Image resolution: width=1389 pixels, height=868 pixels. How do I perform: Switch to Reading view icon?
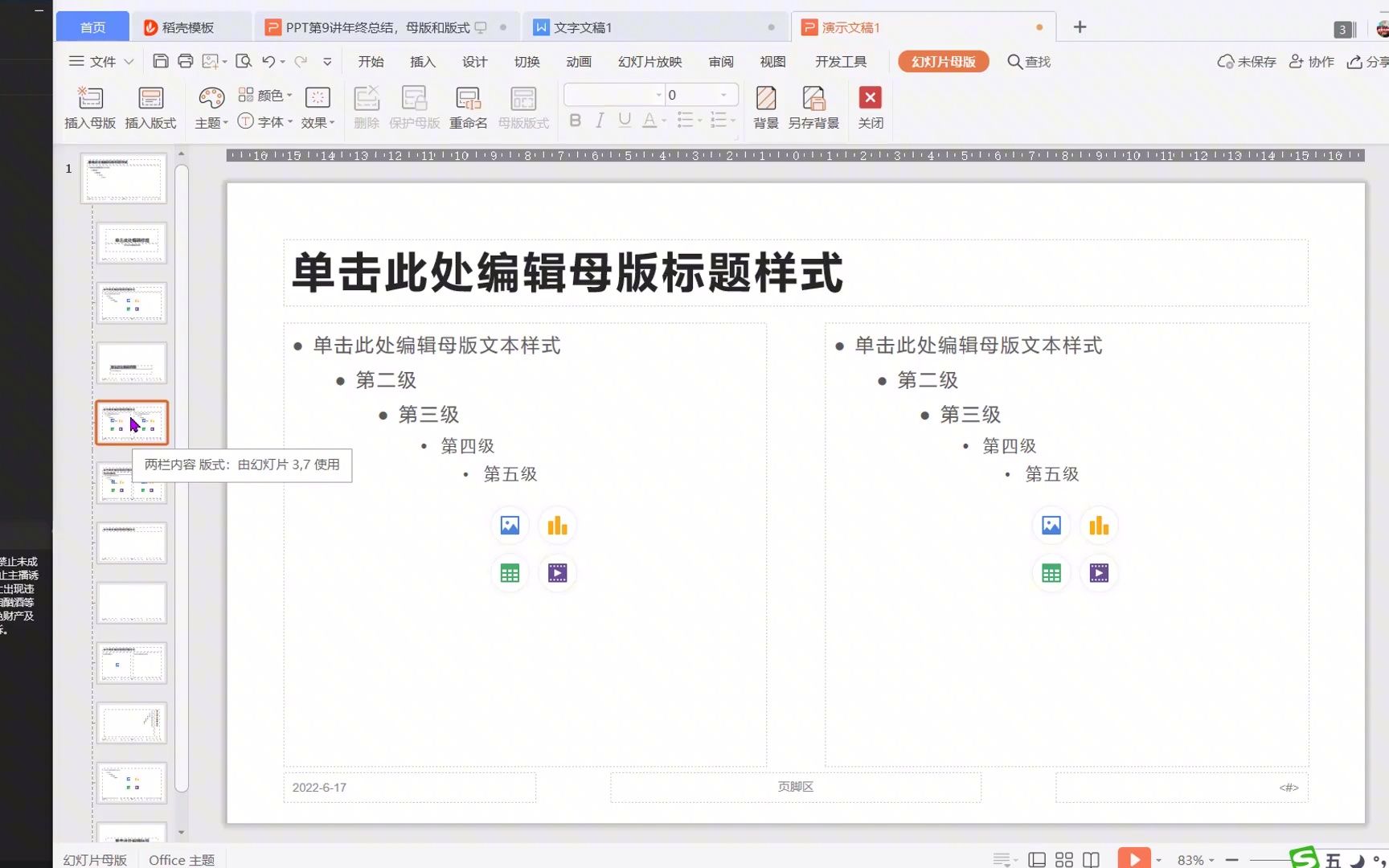pos(1091,860)
